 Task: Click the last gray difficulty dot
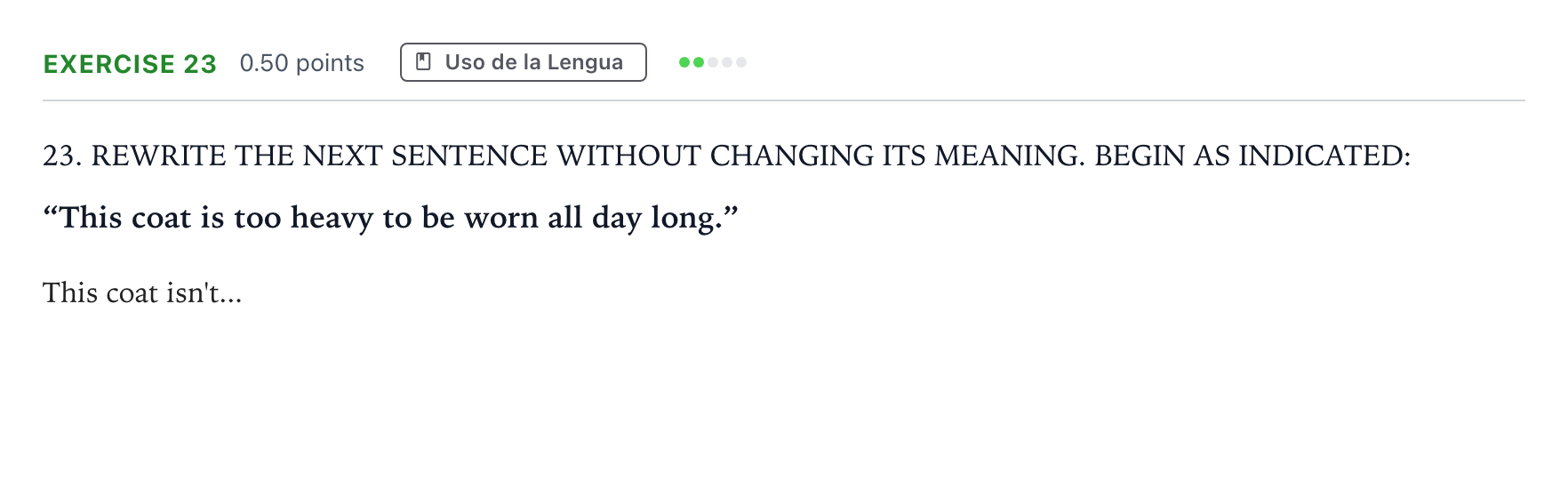pos(741,62)
